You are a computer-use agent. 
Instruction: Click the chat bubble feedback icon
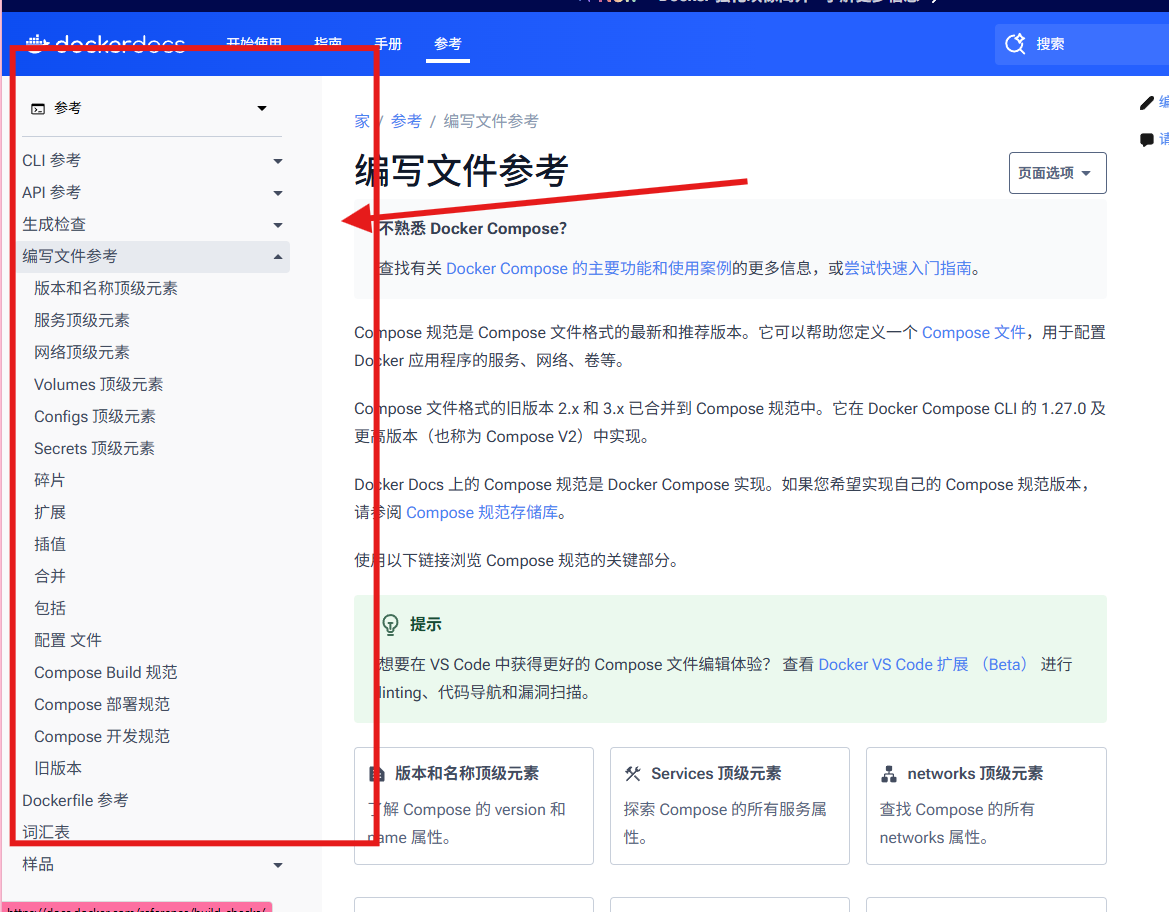pos(1147,139)
